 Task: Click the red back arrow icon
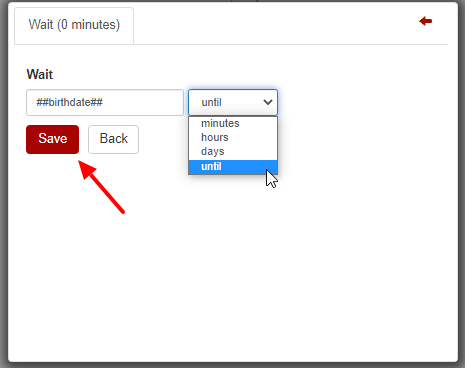pyautogui.click(x=425, y=21)
